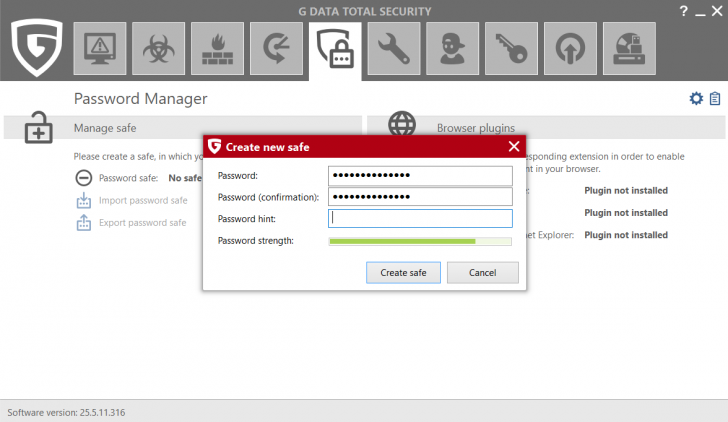This screenshot has width=728, height=422.
Task: Focus the Password field
Action: 420,175
